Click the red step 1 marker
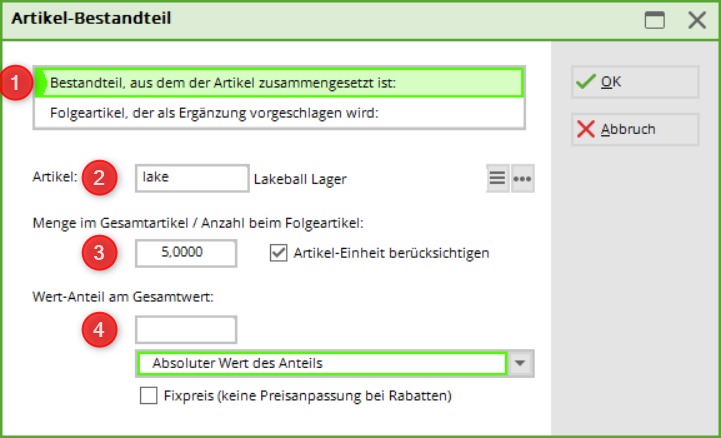 (x=16, y=83)
